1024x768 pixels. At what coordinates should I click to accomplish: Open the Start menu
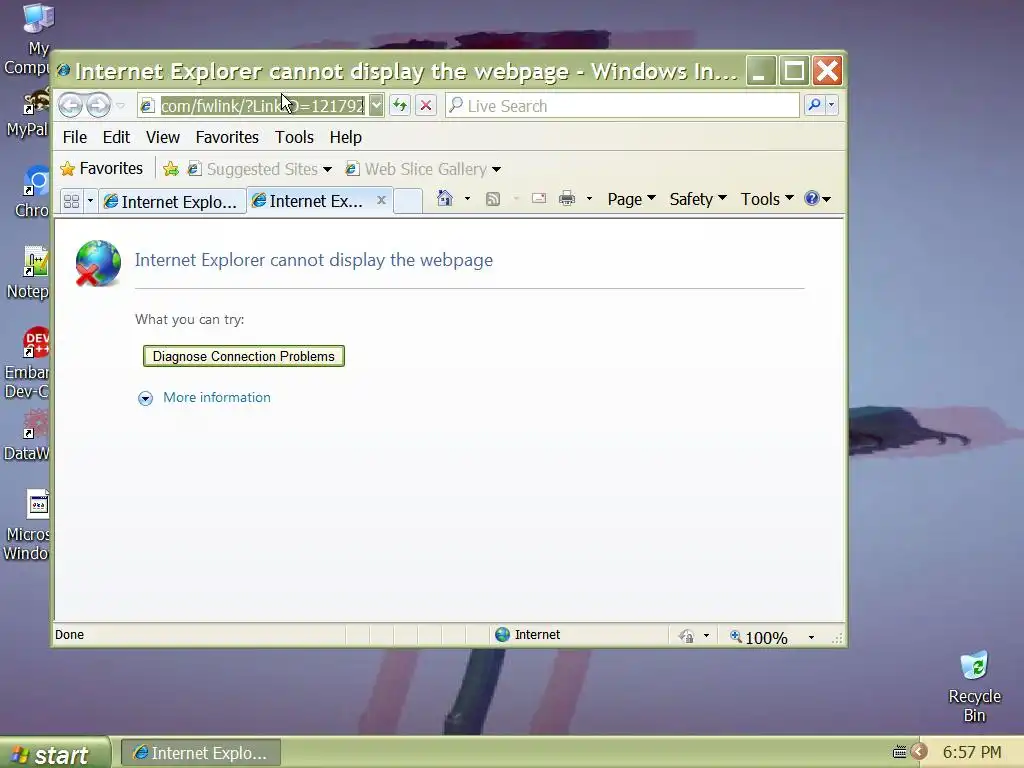(x=55, y=754)
